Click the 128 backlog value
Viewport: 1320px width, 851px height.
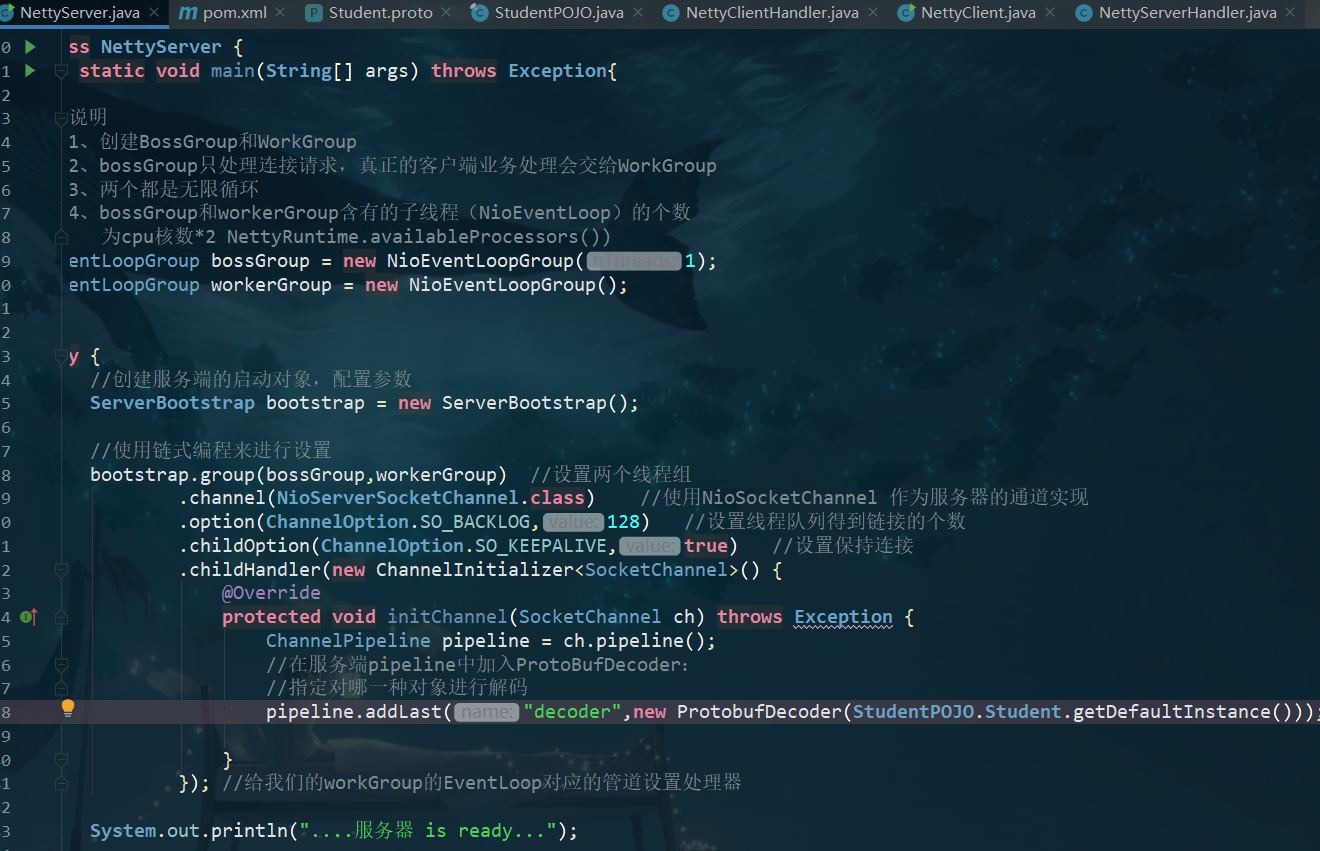[623, 522]
